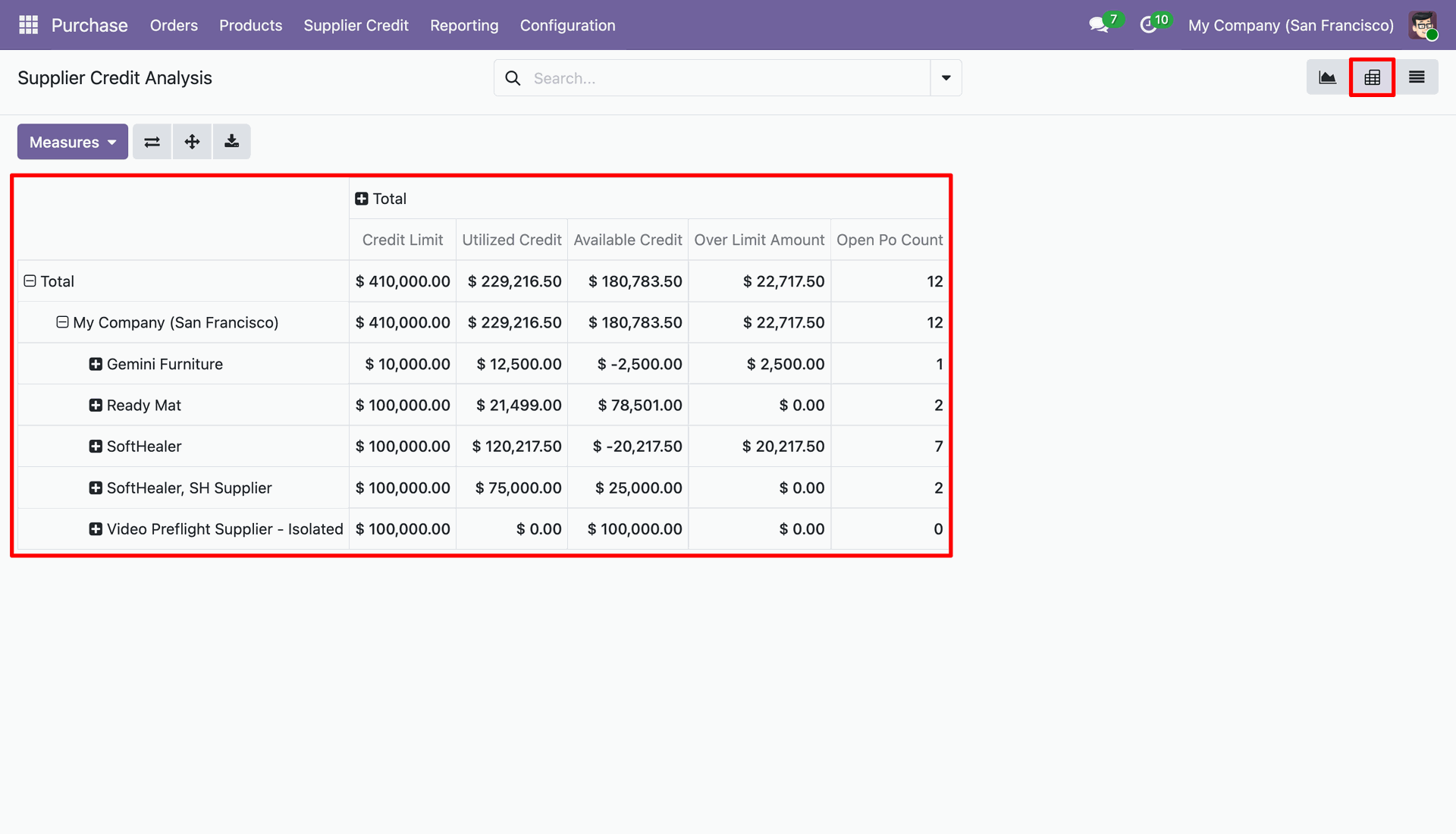Download the pivot table as xlsx
Image resolution: width=1456 pixels, height=834 pixels.
232,142
